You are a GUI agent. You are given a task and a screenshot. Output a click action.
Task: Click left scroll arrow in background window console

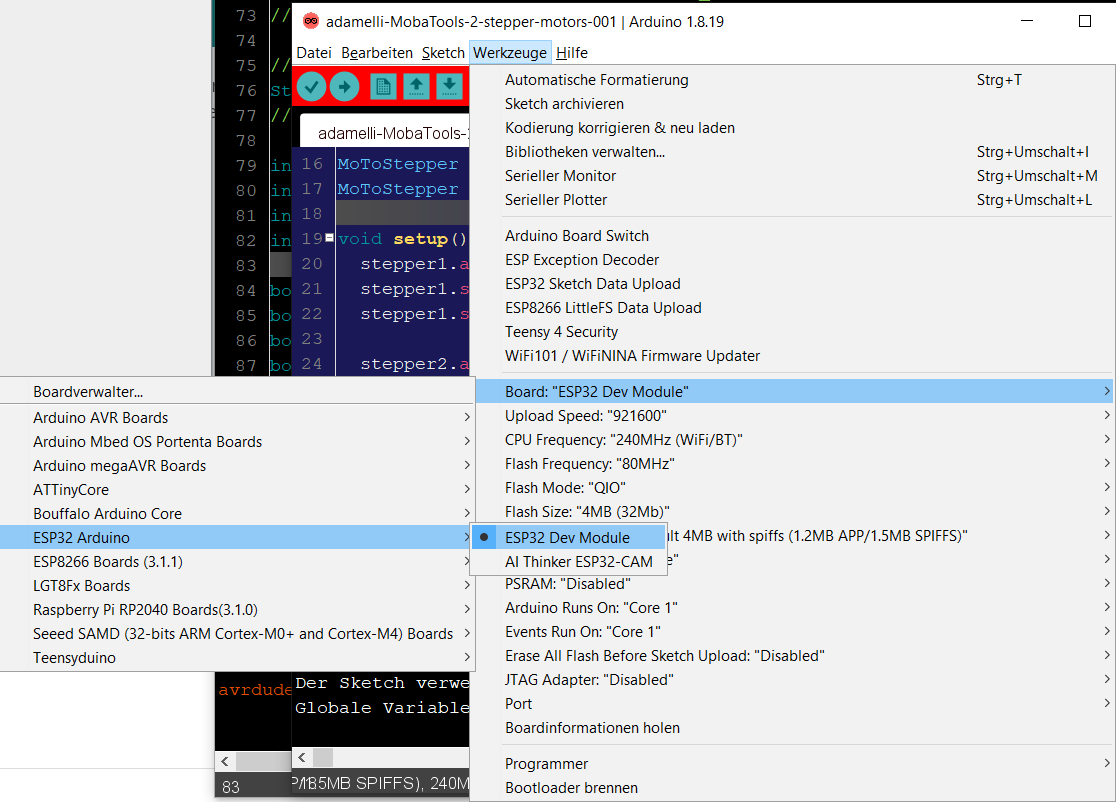225,761
